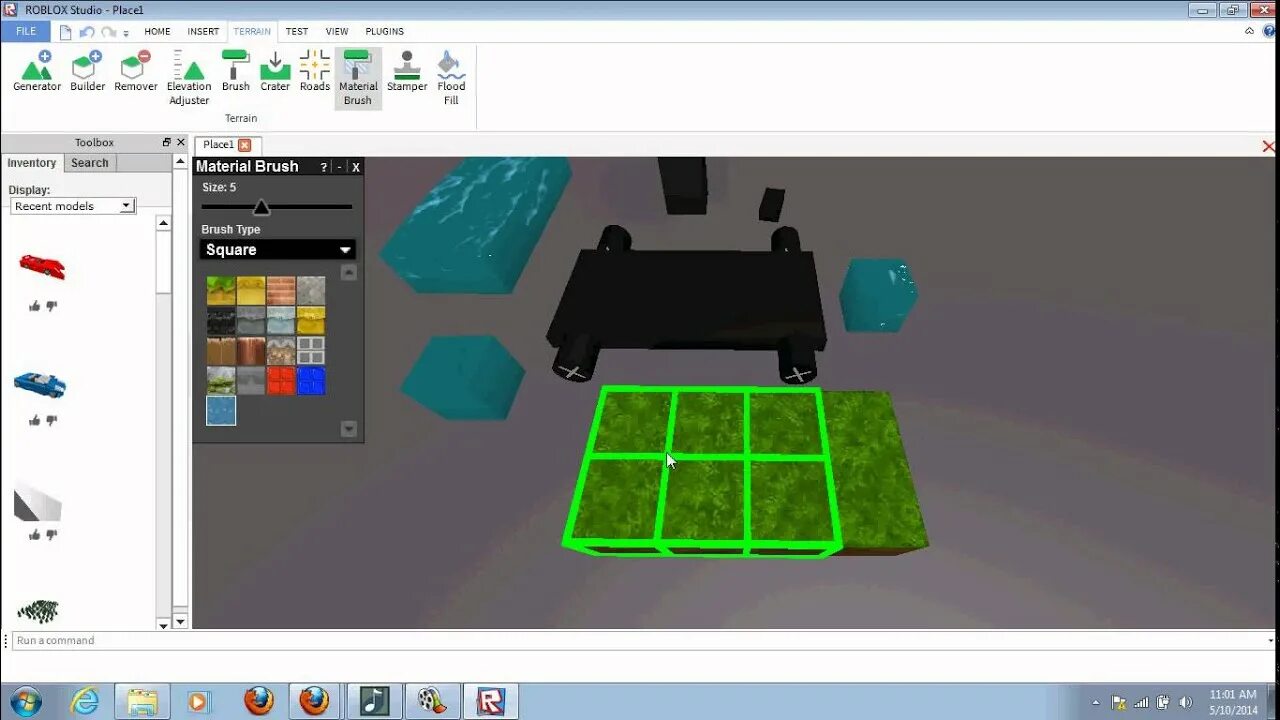
Task: Thumbs down the blue convertible model
Action: pyautogui.click(x=52, y=421)
